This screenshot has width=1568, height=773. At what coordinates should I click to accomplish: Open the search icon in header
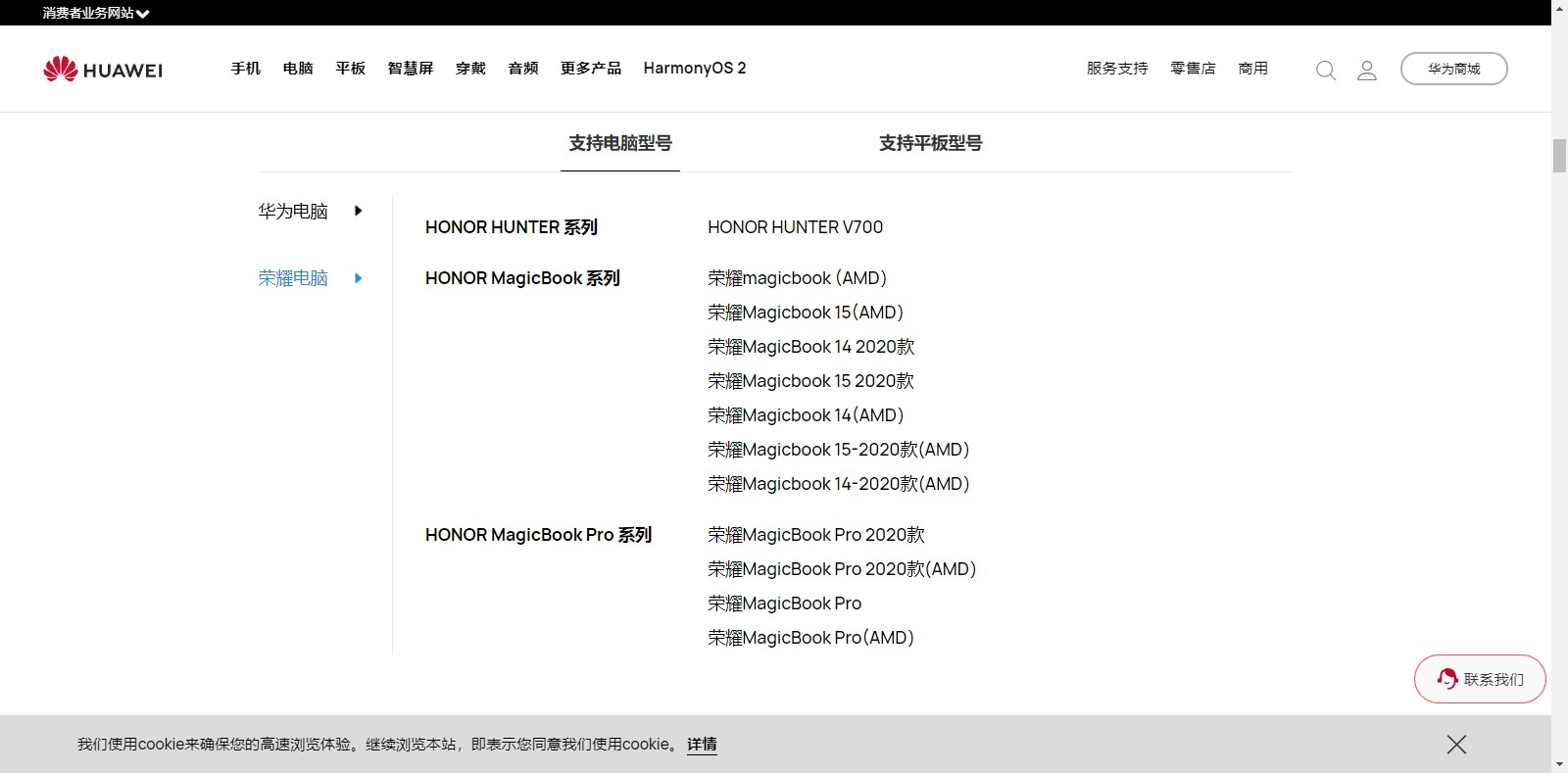pyautogui.click(x=1326, y=70)
